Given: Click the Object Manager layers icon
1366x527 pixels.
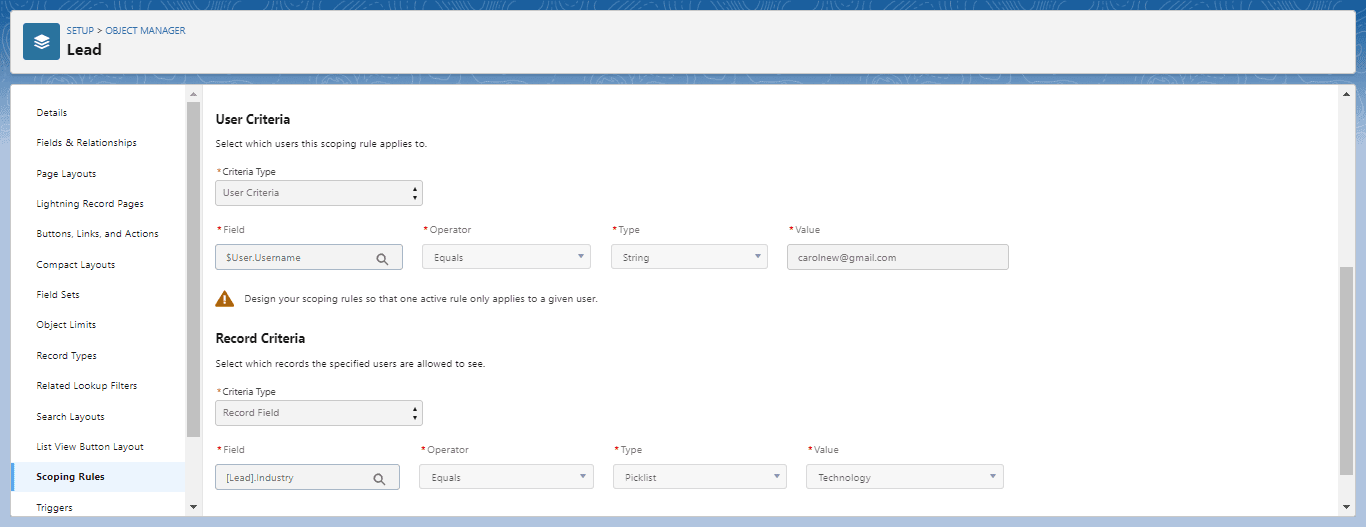Looking at the screenshot, I should (x=41, y=42).
